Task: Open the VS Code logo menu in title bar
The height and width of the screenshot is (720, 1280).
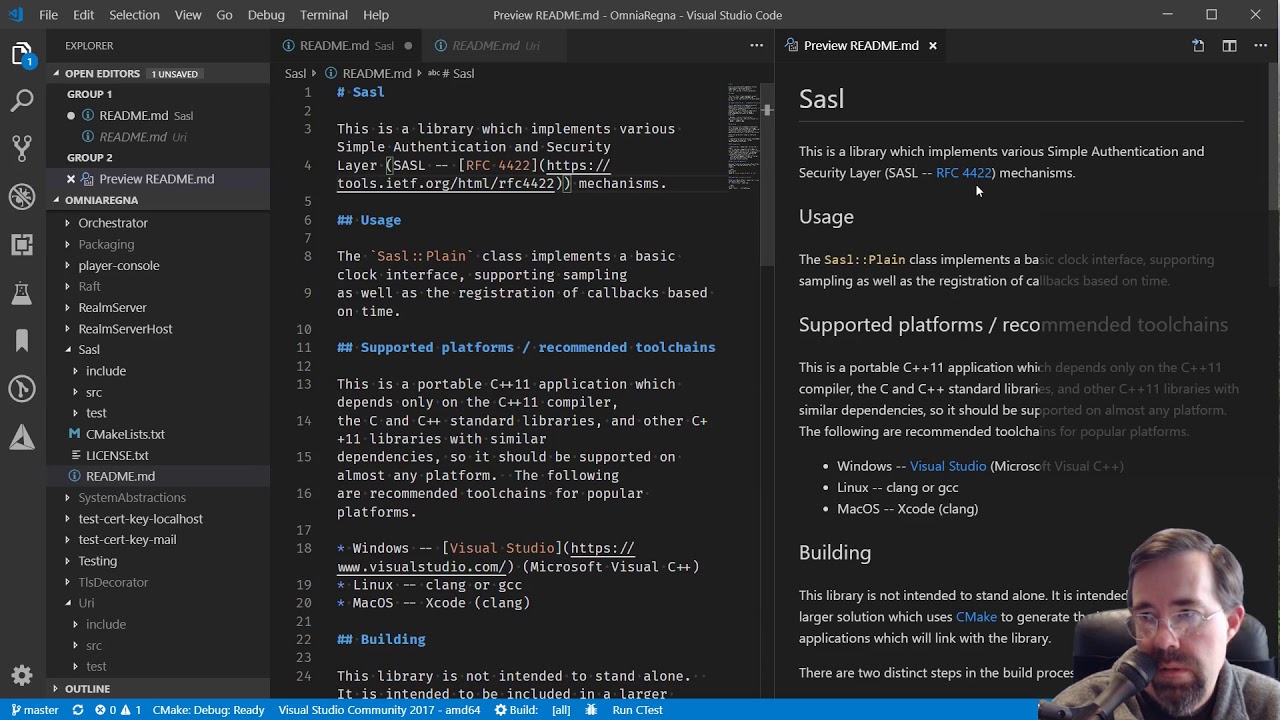Action: [x=16, y=15]
